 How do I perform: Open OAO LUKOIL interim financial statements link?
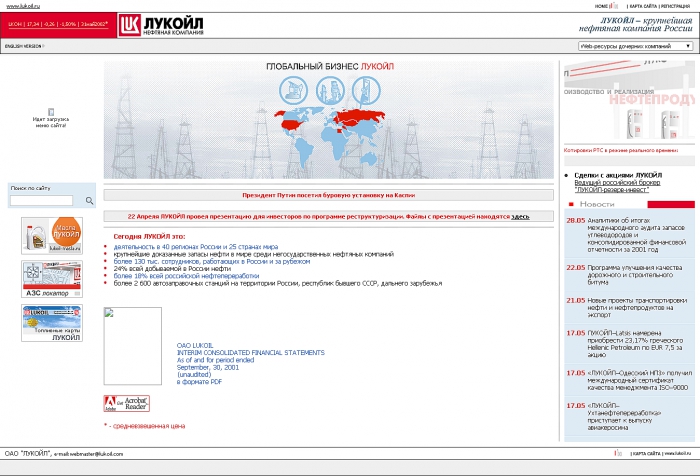point(250,360)
